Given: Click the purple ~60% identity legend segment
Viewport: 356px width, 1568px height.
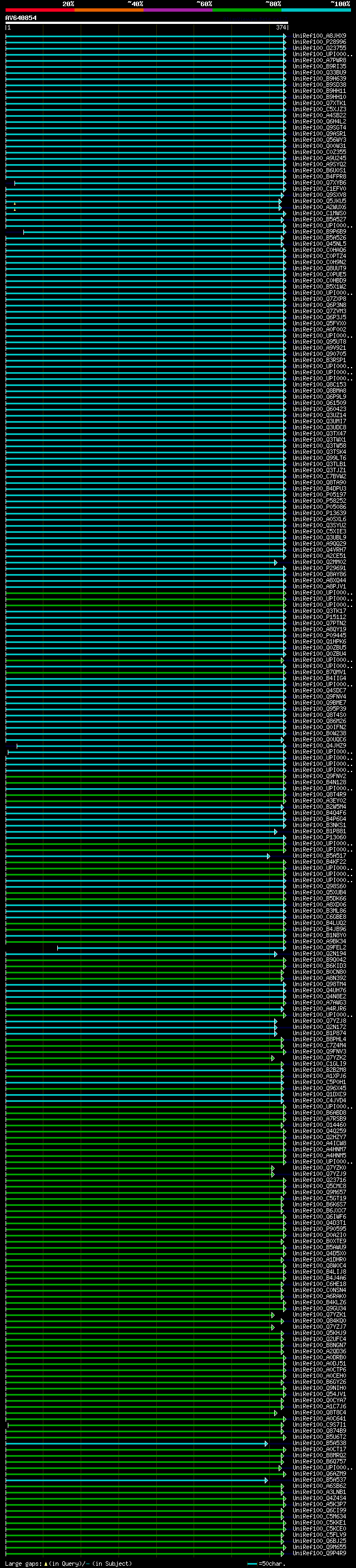Looking at the screenshot, I should pos(179,10).
